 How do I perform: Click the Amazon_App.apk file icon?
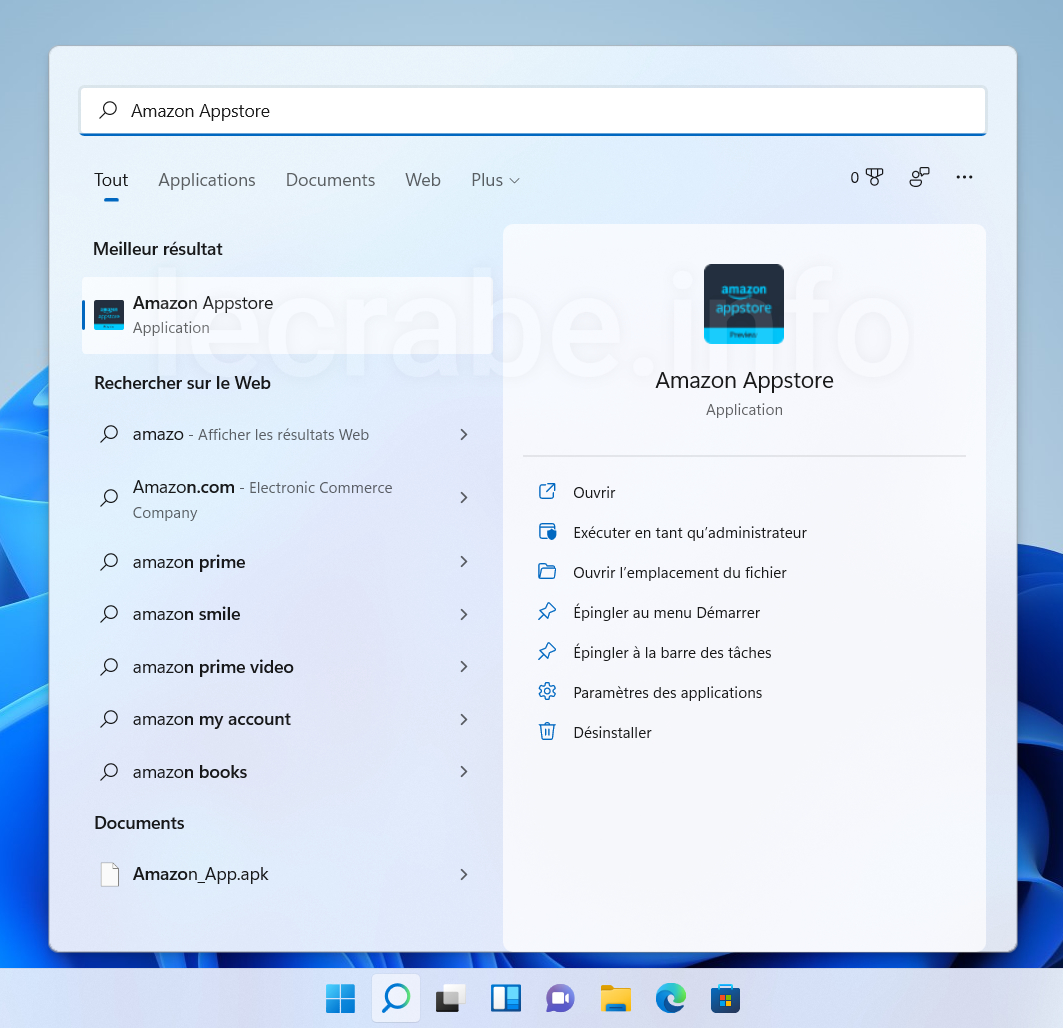110,874
